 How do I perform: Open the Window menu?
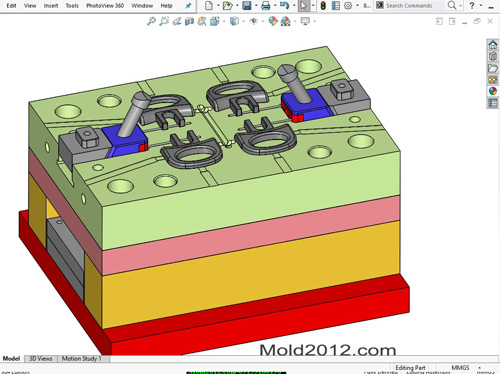[x=142, y=6]
